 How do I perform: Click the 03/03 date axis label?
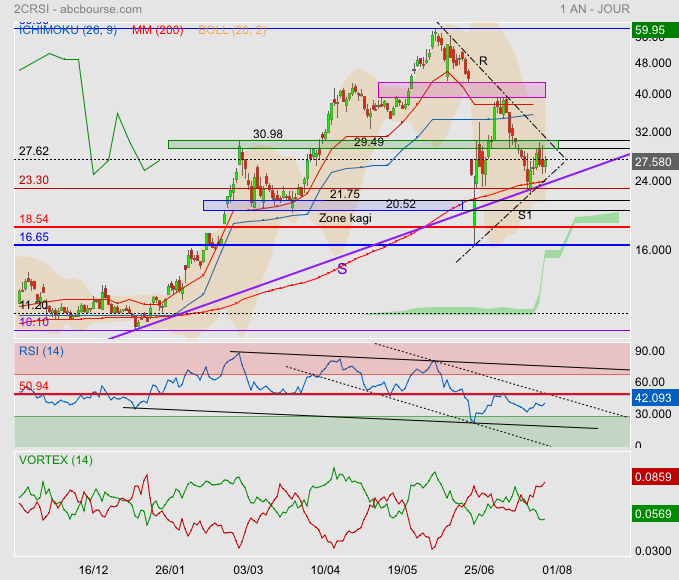(x=248, y=570)
